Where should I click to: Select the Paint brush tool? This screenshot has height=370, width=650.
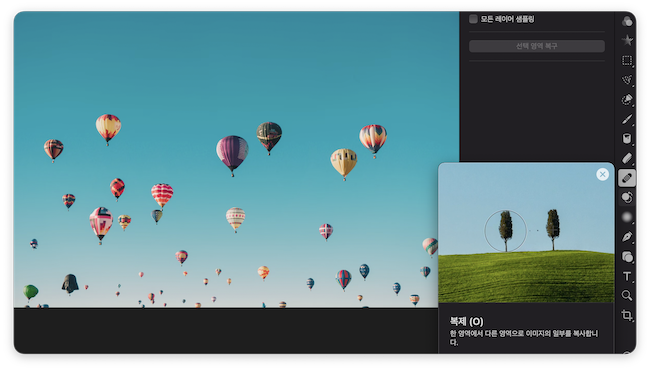click(627, 119)
